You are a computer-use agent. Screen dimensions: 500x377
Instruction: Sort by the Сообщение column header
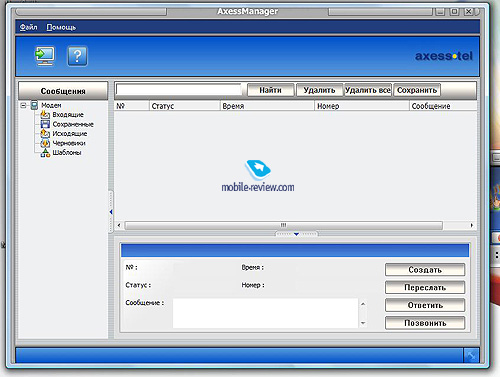pyautogui.click(x=443, y=106)
